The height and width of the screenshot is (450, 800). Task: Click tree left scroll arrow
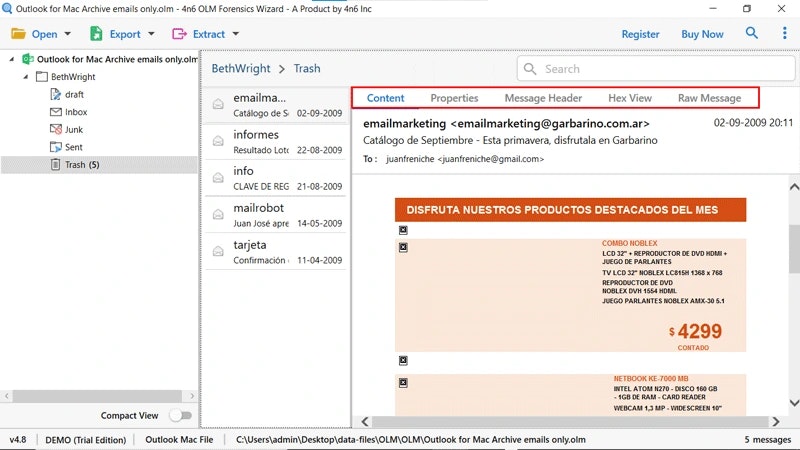point(7,396)
